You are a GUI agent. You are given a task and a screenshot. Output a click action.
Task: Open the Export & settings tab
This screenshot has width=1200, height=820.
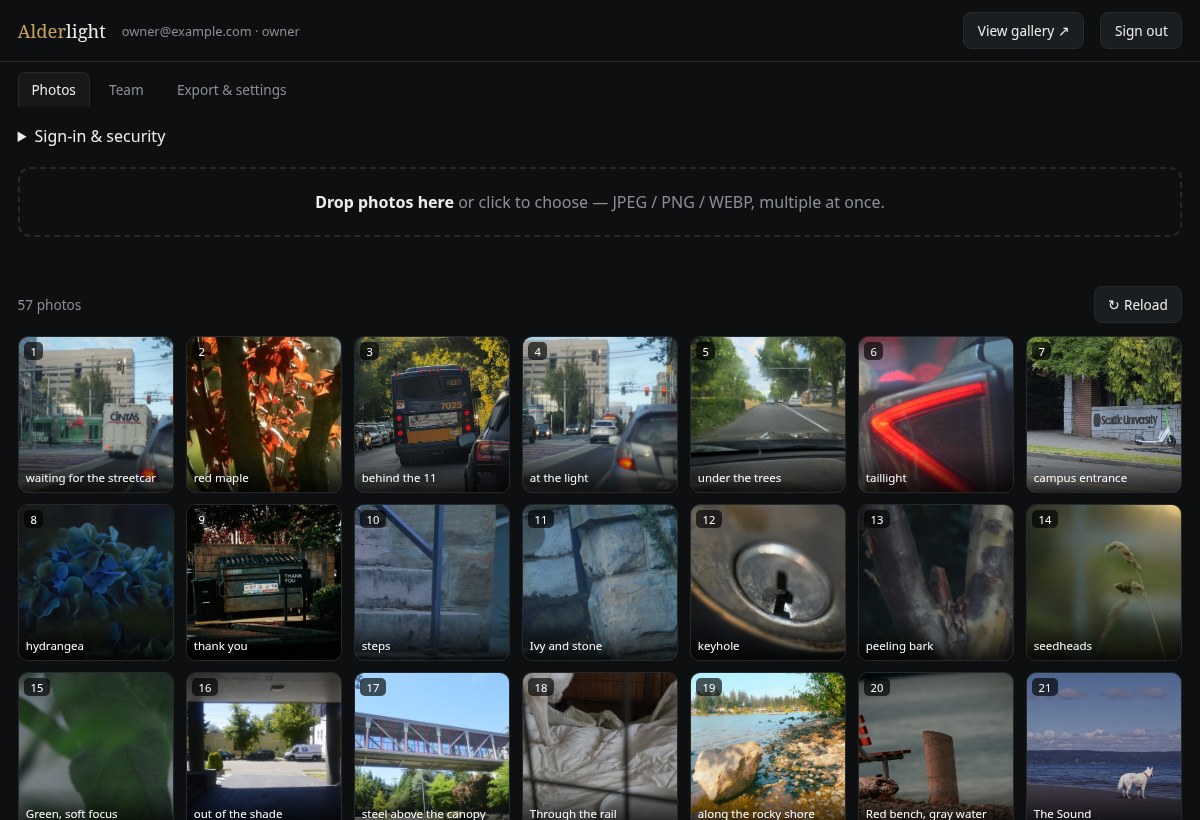[232, 90]
